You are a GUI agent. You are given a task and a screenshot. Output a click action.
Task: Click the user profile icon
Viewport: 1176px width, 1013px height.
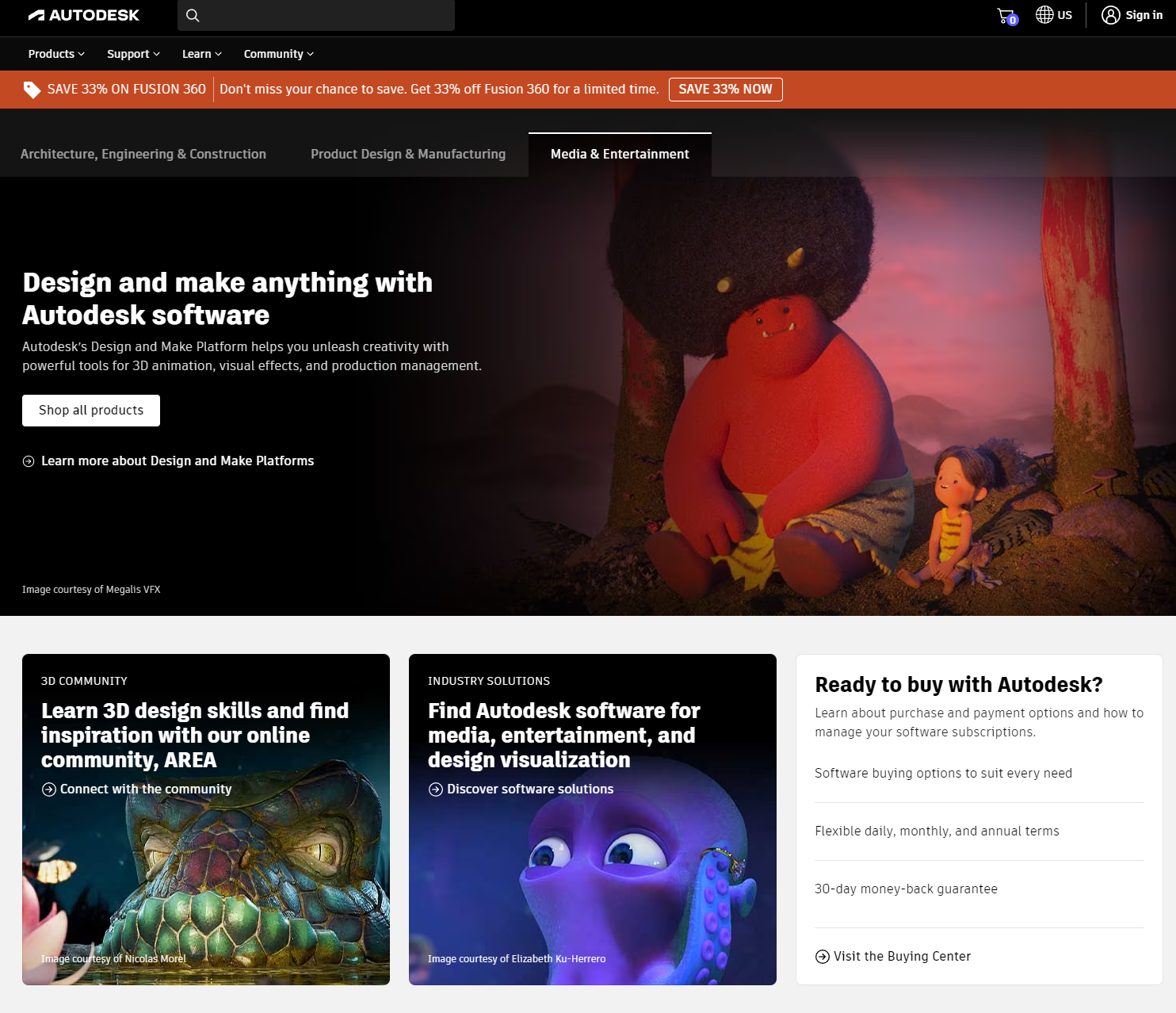[x=1111, y=15]
